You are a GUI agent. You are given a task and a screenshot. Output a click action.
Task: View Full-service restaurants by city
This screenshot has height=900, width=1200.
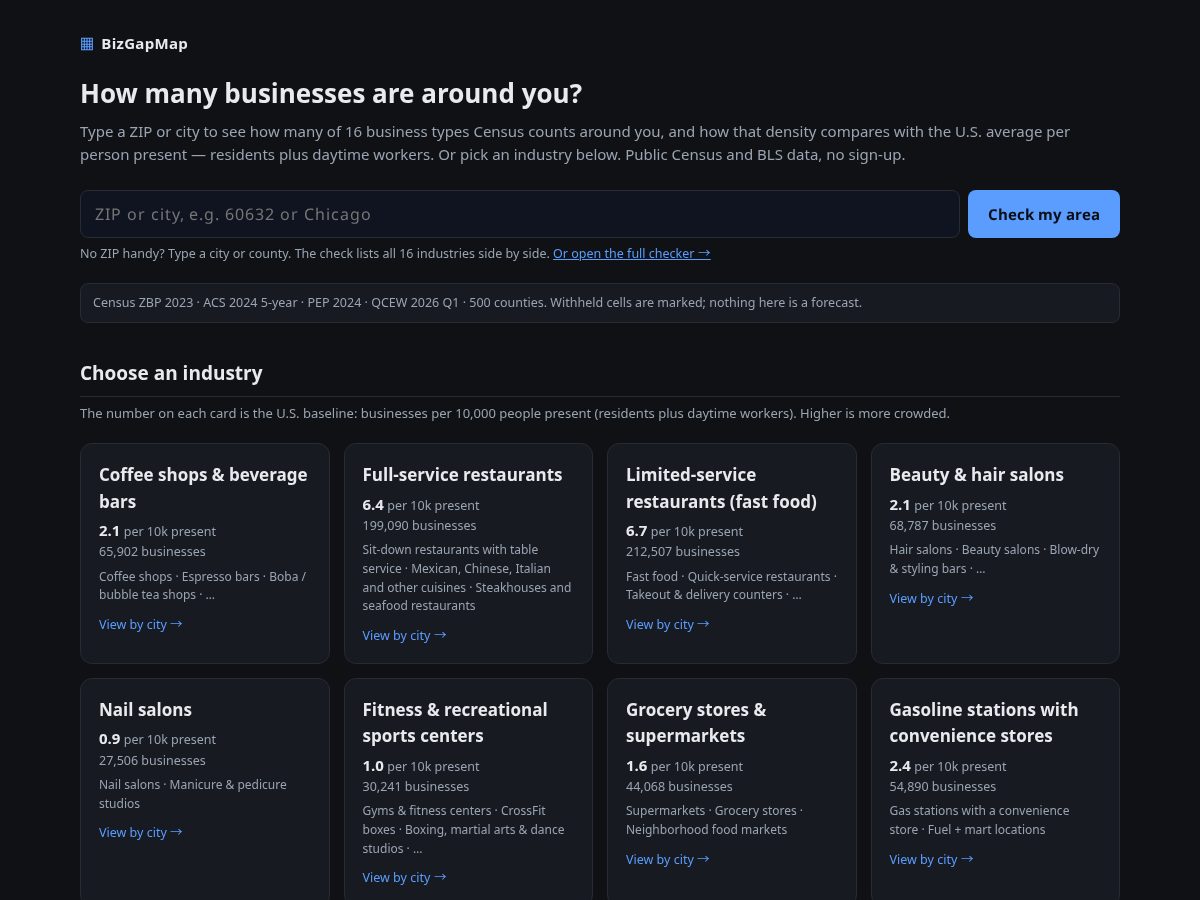[404, 636]
